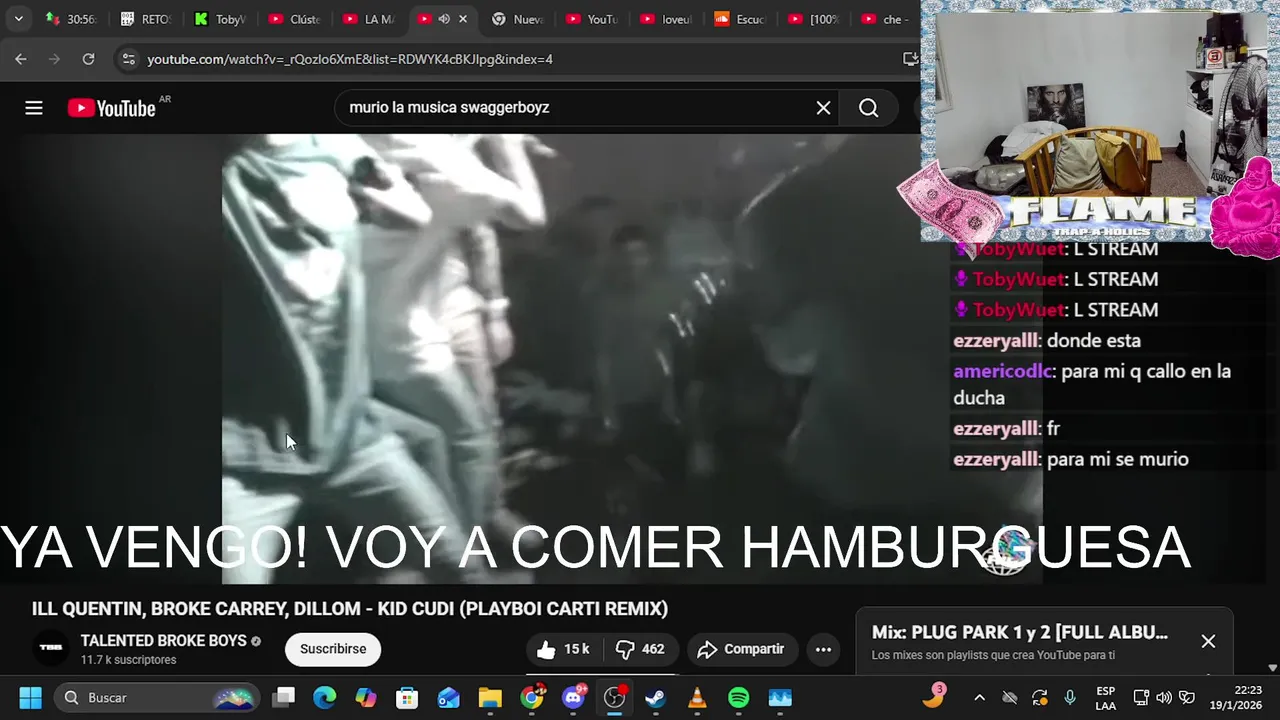This screenshot has height=720, width=1280.
Task: Select the URL in the address bar
Action: pyautogui.click(x=350, y=59)
